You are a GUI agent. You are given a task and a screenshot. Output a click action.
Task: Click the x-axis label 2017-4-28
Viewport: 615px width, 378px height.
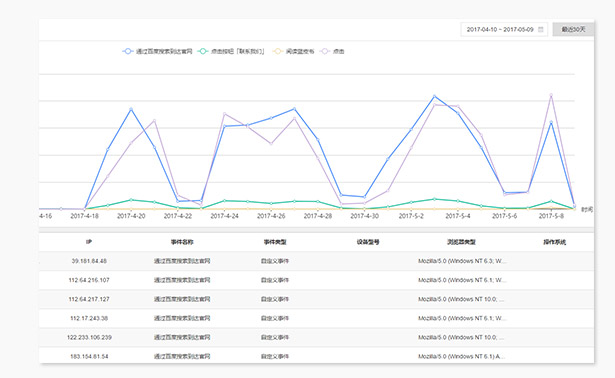pyautogui.click(x=318, y=216)
